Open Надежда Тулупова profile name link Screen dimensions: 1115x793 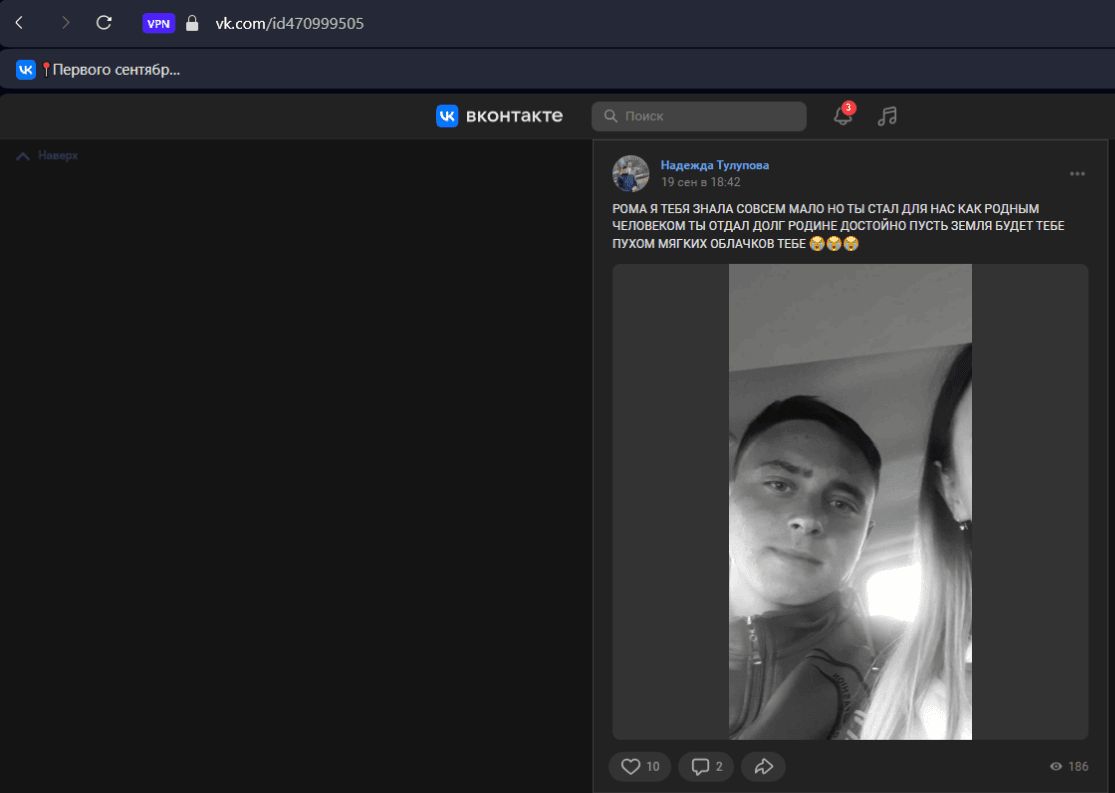click(715, 165)
